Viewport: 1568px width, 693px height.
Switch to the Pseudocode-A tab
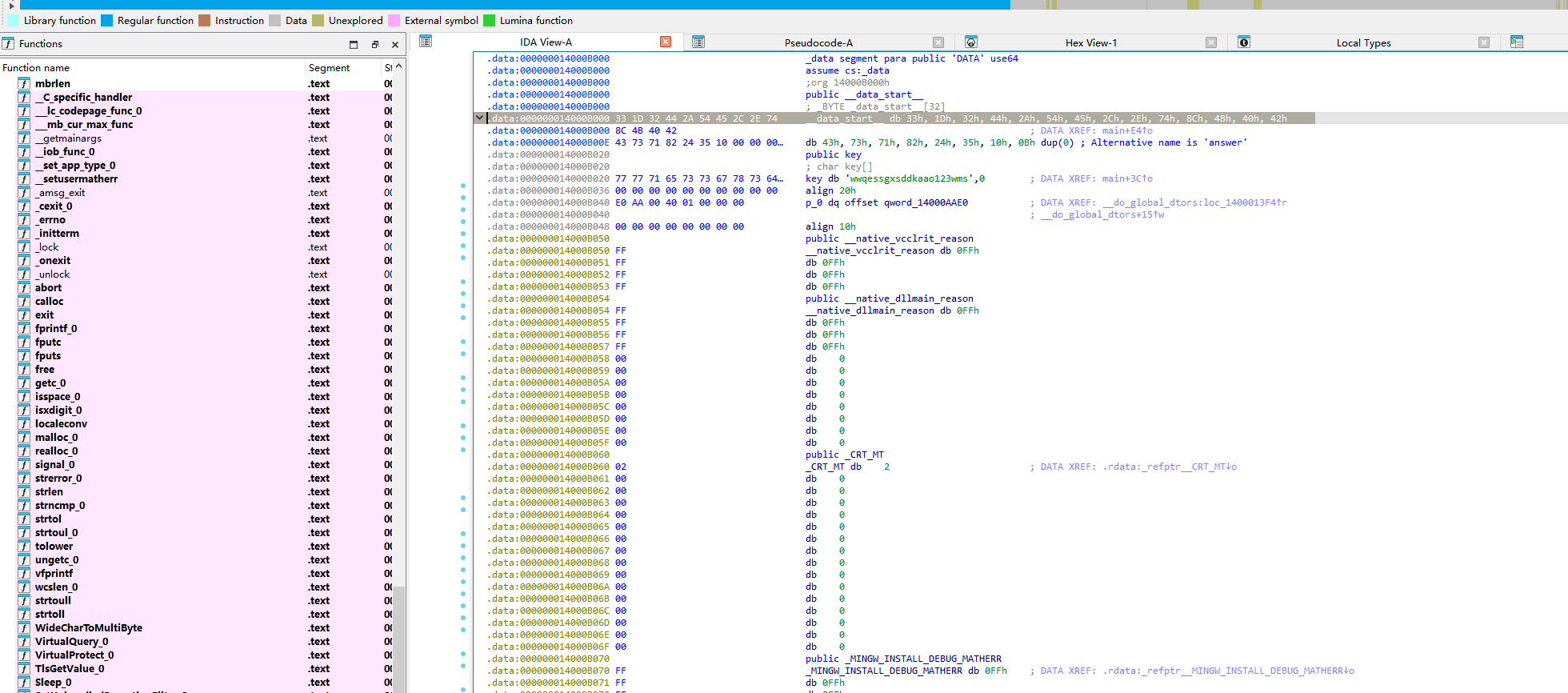click(x=818, y=42)
